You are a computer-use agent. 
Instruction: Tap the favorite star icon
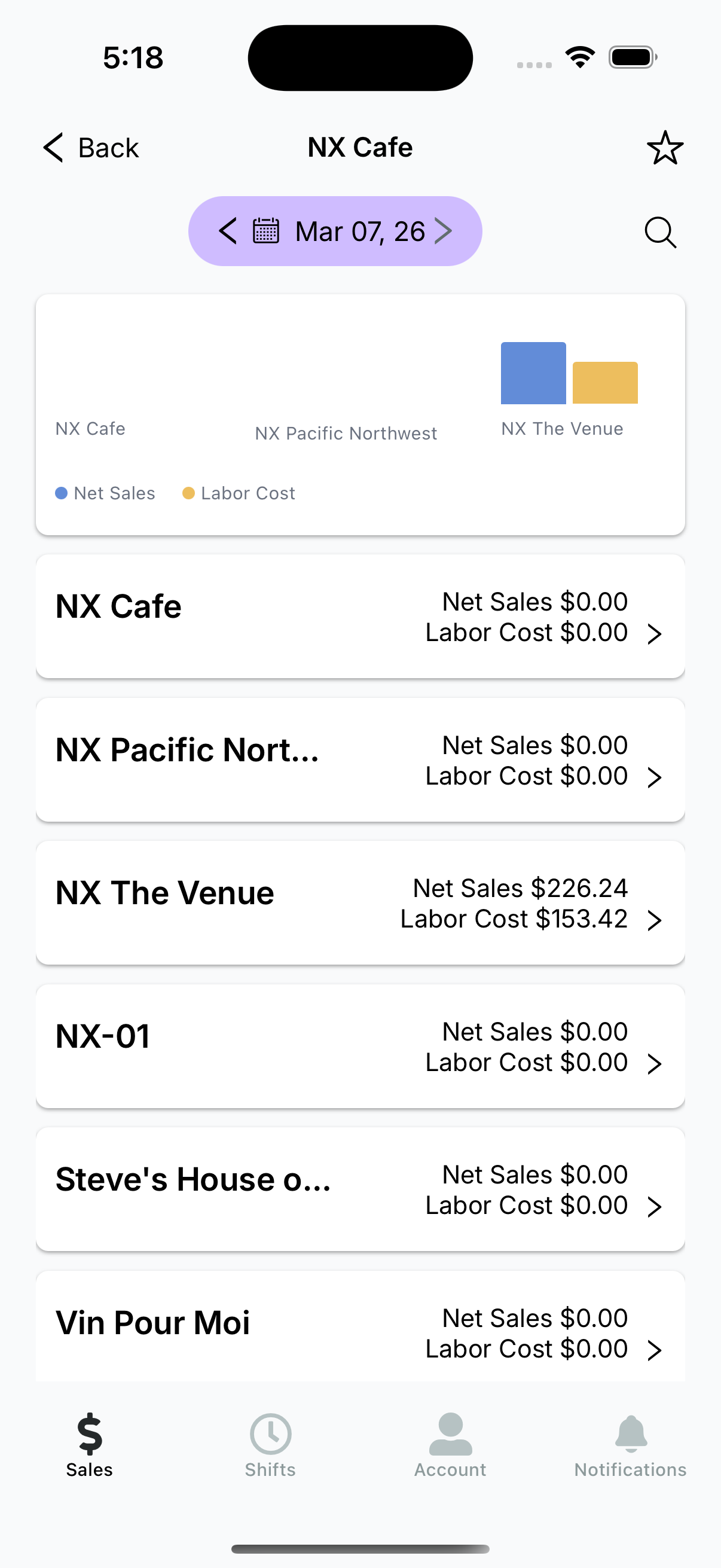pyautogui.click(x=664, y=148)
